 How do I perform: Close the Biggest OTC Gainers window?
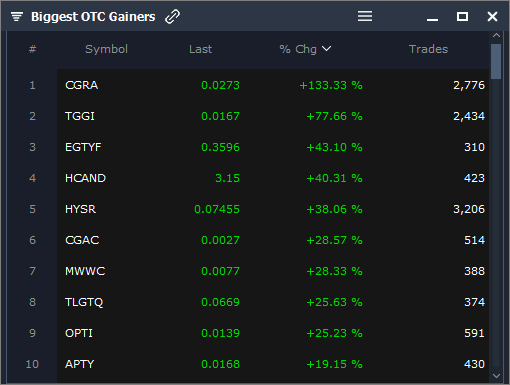point(492,16)
